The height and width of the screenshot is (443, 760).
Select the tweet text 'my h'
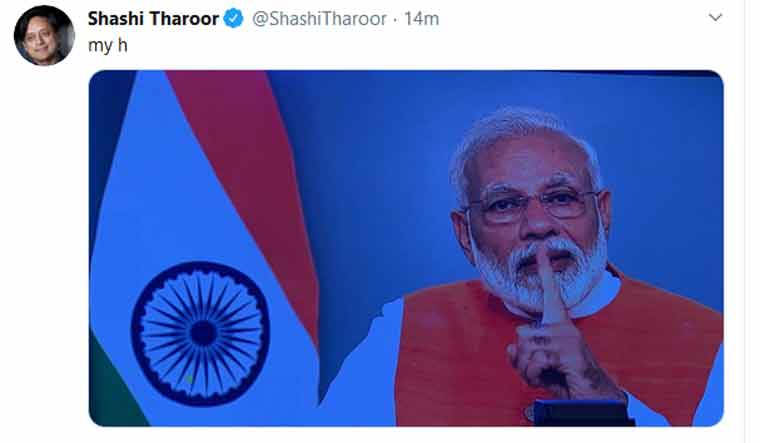tap(108, 46)
